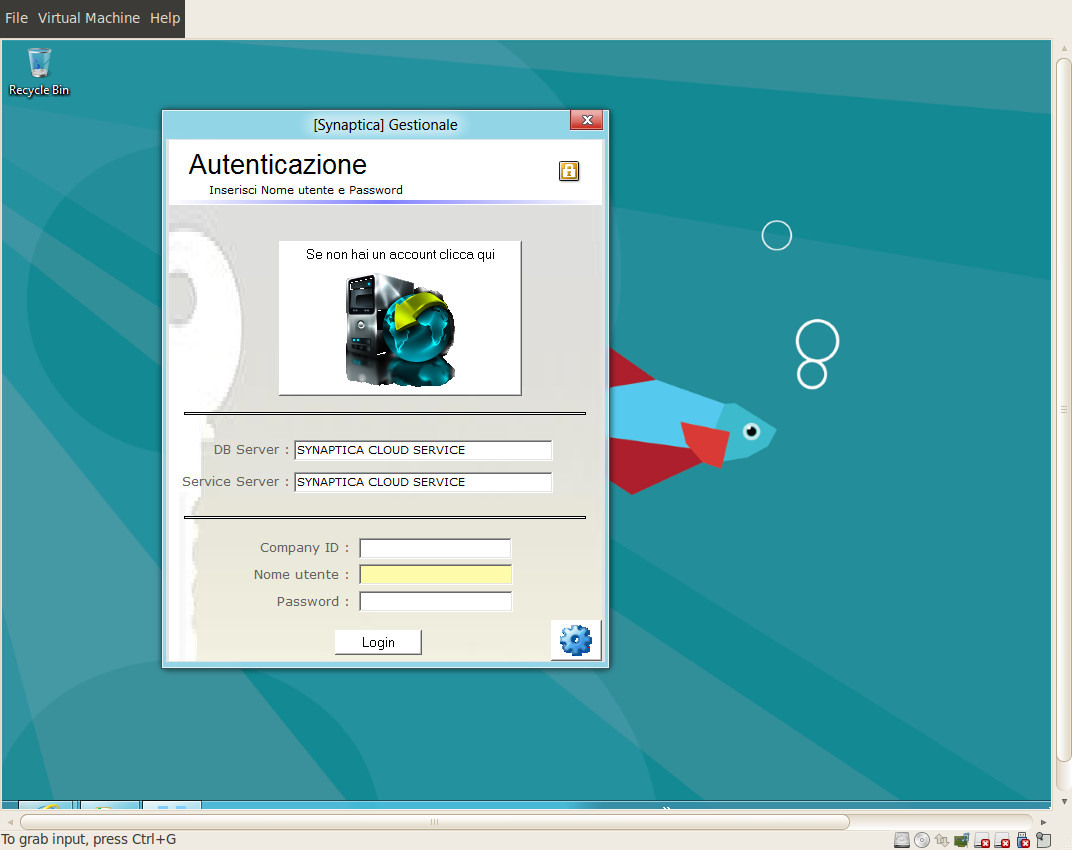
Task: Click the USB device status icon
Action: point(1023,840)
